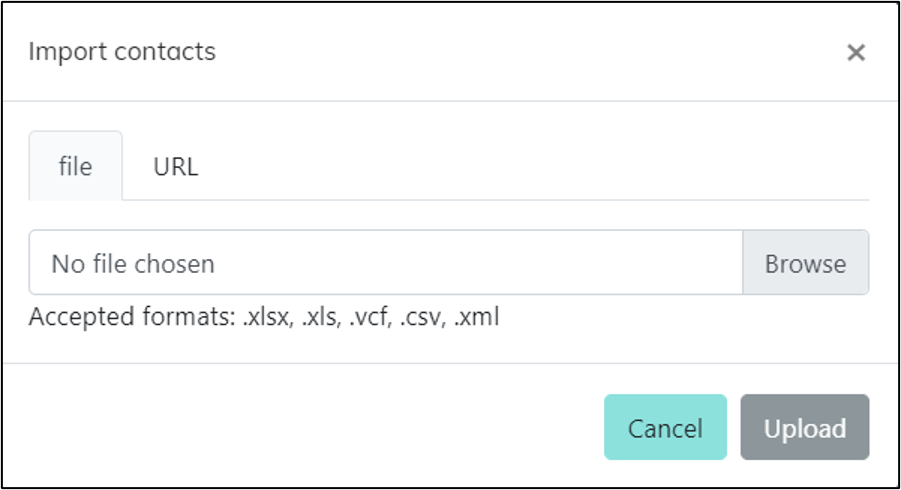
Task: Start uploading with the Upload button
Action: [x=805, y=428]
